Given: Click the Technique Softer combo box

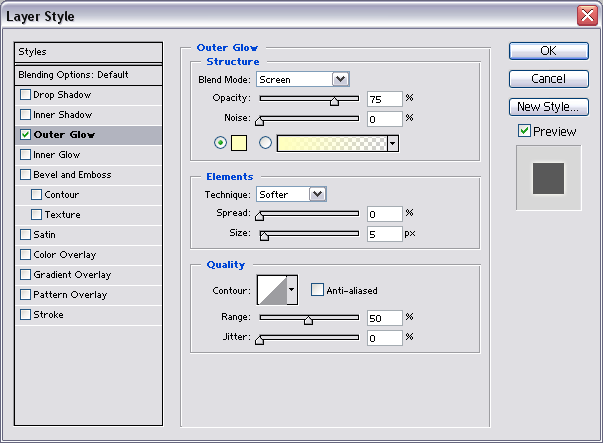Looking at the screenshot, I should point(291,194).
